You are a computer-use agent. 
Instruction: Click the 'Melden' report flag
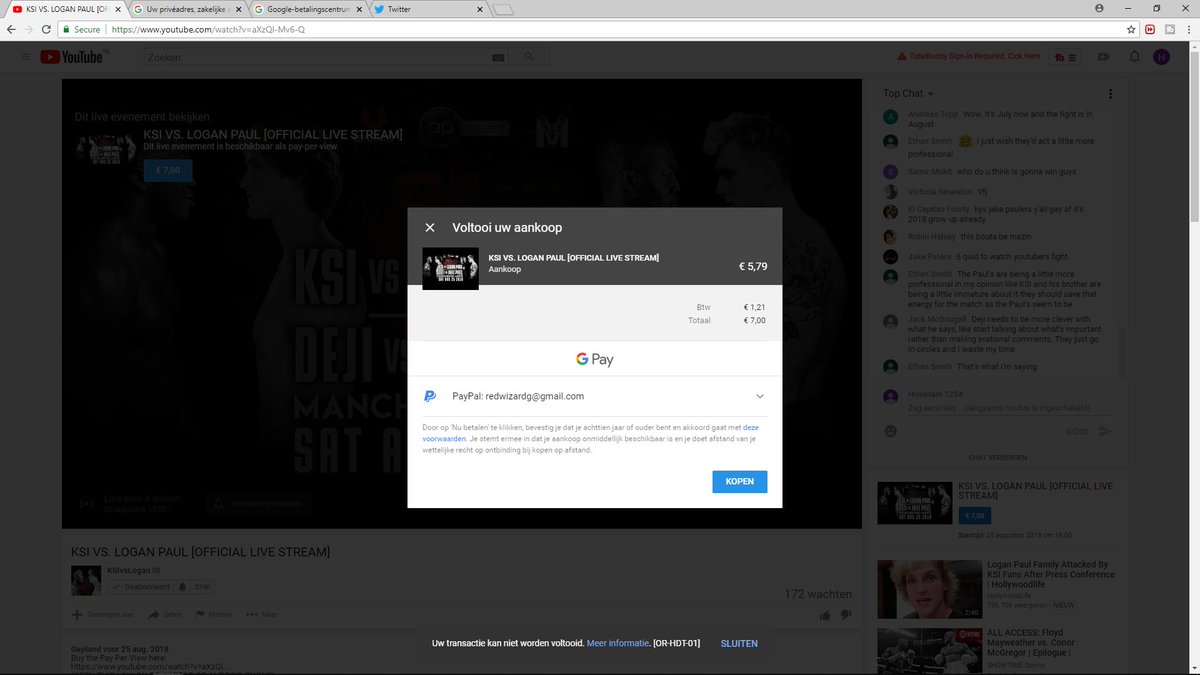[213, 614]
